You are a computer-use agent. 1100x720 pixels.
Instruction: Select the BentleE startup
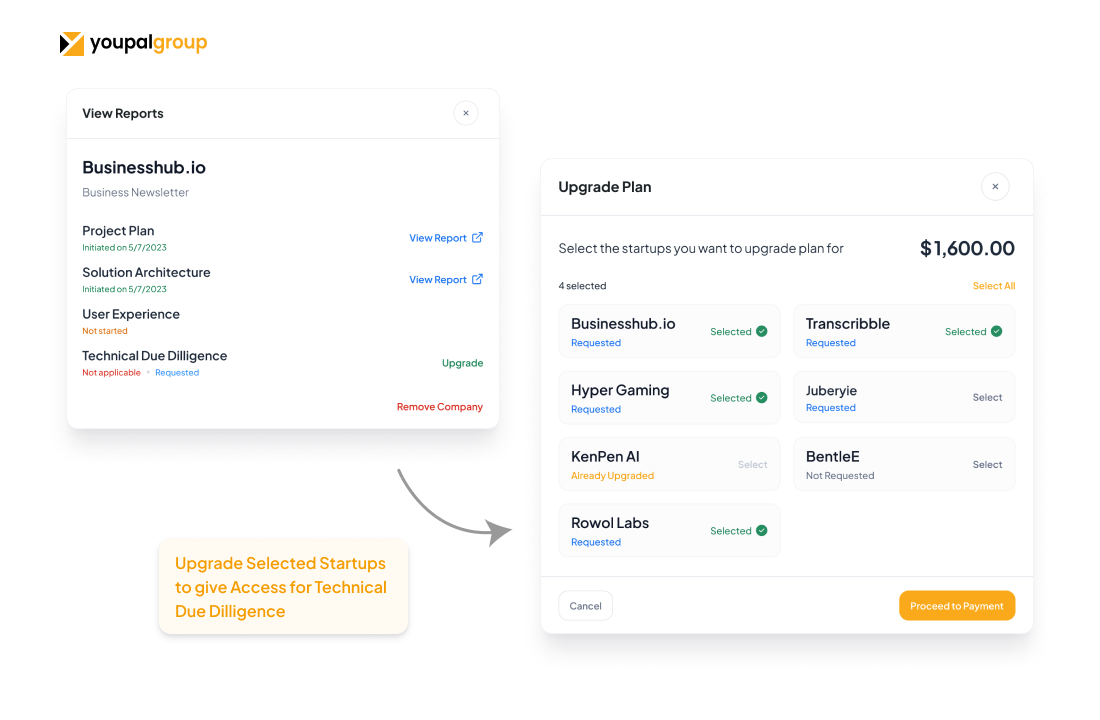click(987, 465)
